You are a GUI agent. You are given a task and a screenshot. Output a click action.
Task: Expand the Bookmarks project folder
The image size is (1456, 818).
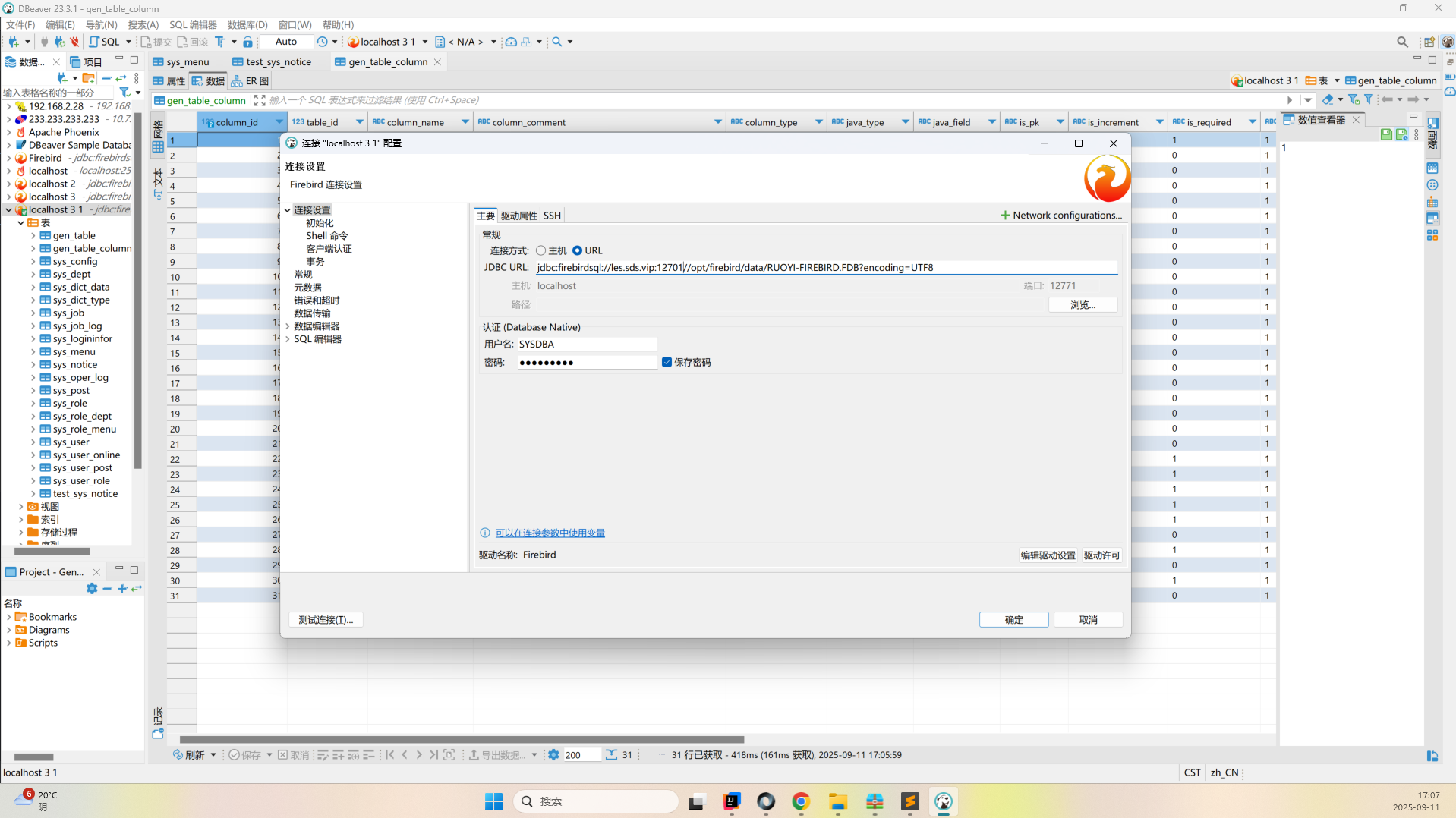pos(8,618)
